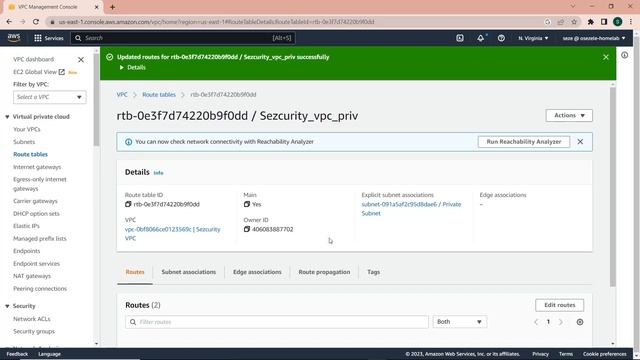Image resolution: width=640 pixels, height=360 pixels.
Task: Open the Services grid menu
Action: pos(49,38)
